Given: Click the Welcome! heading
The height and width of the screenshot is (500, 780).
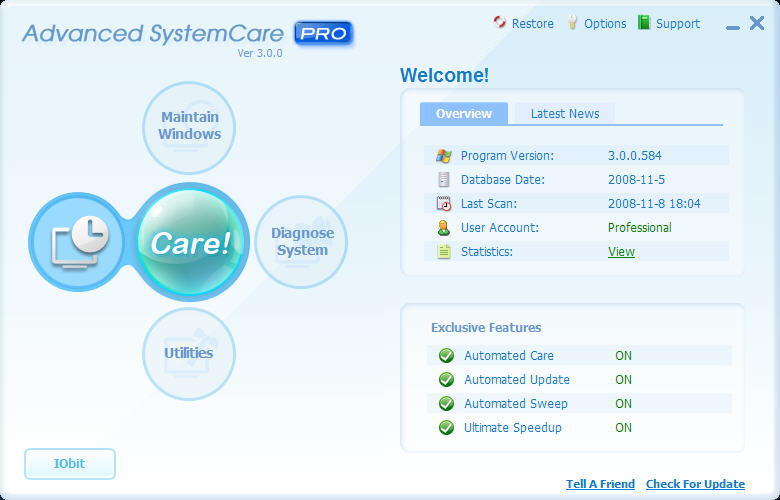Looking at the screenshot, I should coord(444,76).
